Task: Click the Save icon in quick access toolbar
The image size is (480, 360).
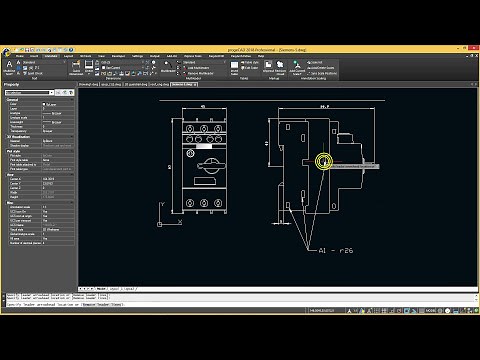Action: (x=27, y=50)
